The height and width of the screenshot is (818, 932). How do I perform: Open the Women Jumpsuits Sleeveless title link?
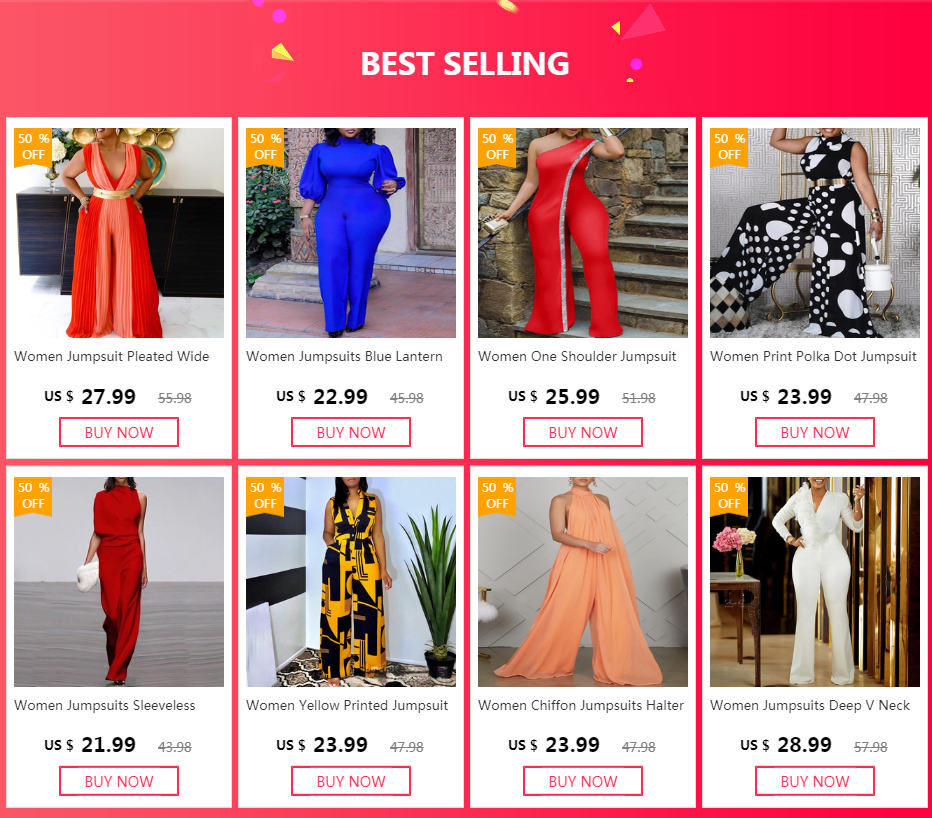coord(105,706)
